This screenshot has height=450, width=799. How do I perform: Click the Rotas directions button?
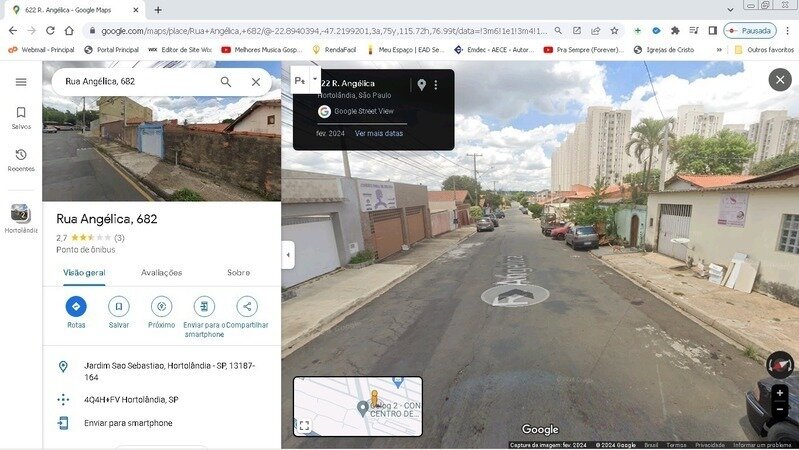pyautogui.click(x=76, y=307)
